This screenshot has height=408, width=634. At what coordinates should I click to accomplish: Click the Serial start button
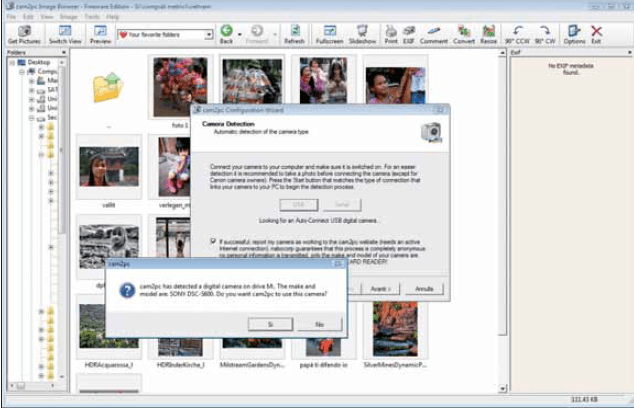342,205
